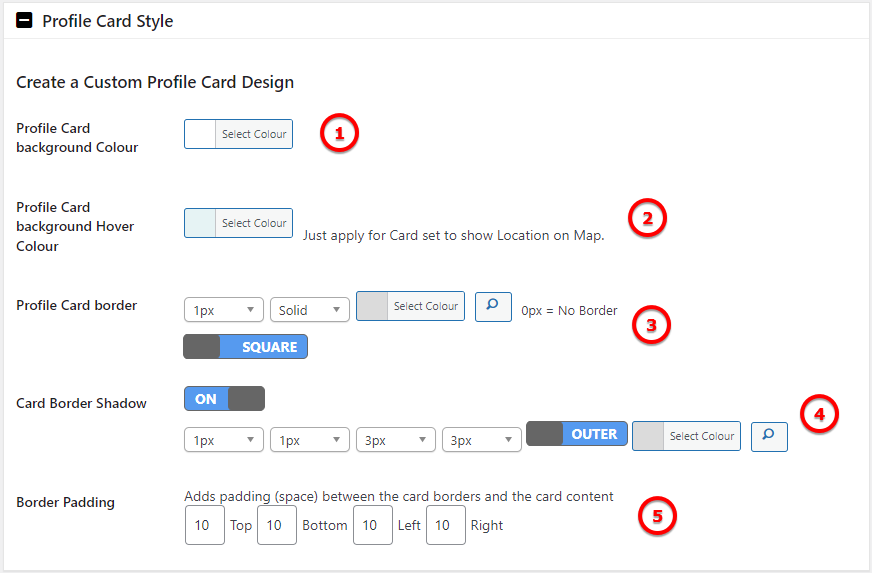Image resolution: width=872 pixels, height=573 pixels.
Task: Turn off the Card Border Shadow switch
Action: coord(224,399)
